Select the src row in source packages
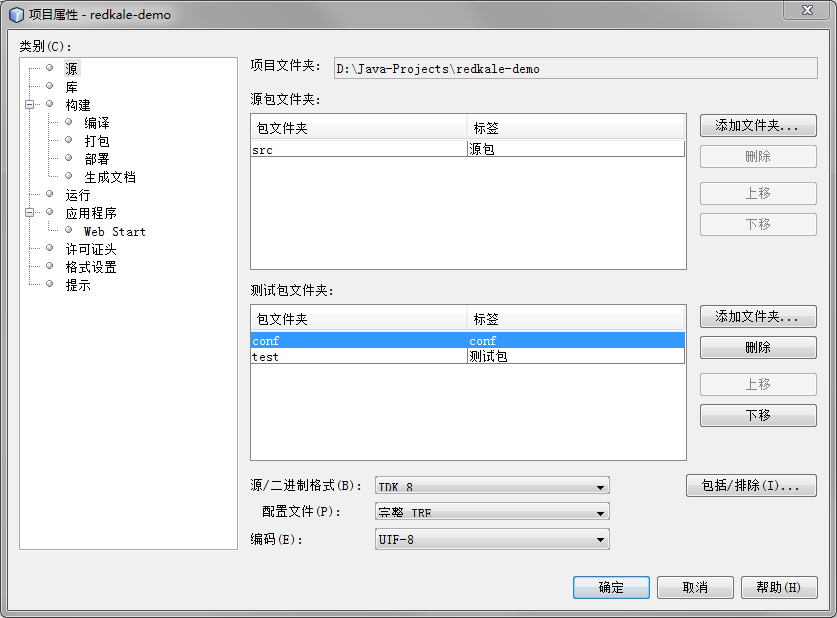This screenshot has width=837, height=618. click(x=358, y=149)
